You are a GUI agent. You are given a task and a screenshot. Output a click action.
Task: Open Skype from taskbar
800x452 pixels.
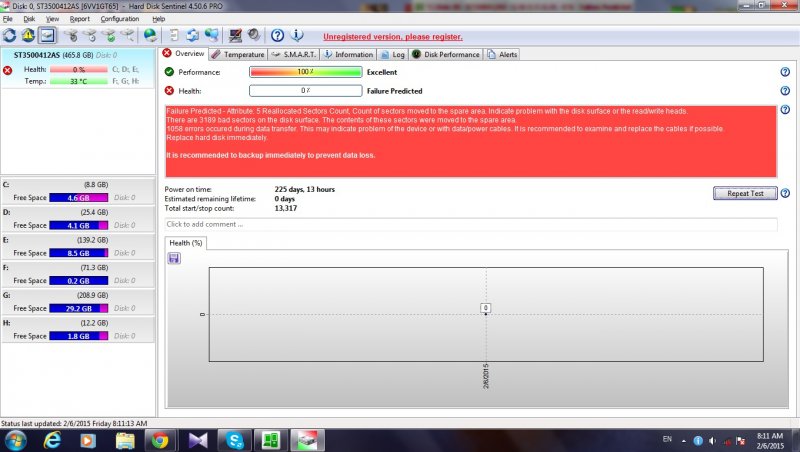click(234, 440)
